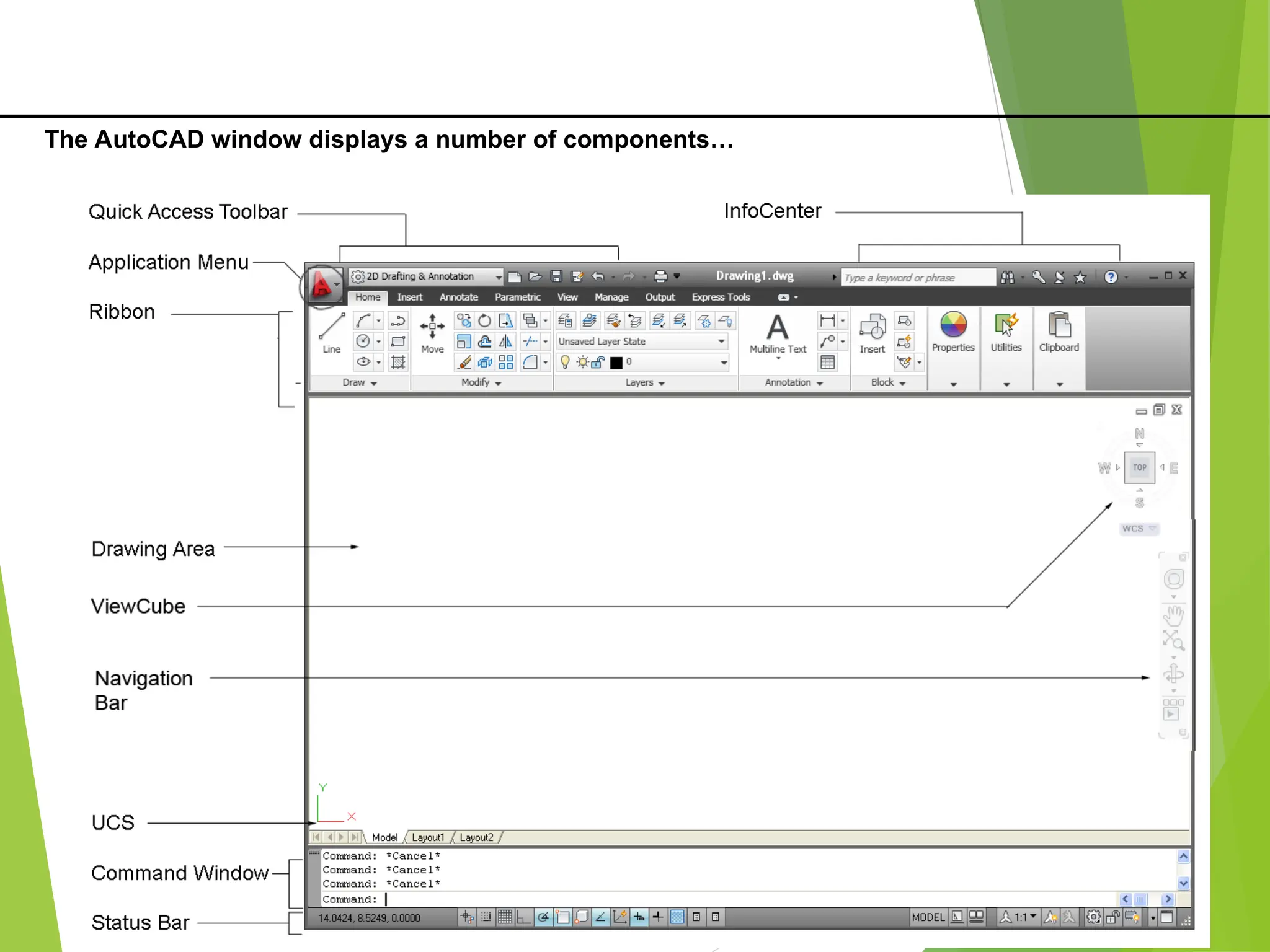The height and width of the screenshot is (952, 1270).
Task: Click the Table icon in Annotation panel
Action: click(828, 362)
